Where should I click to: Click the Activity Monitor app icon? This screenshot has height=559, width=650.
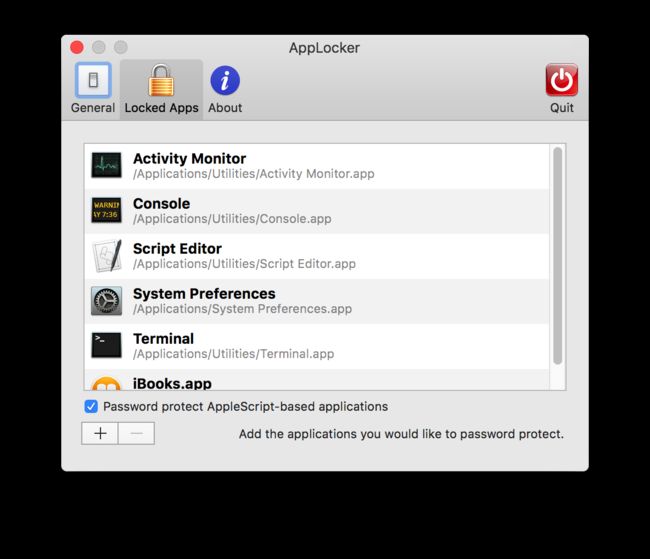[x=107, y=165]
